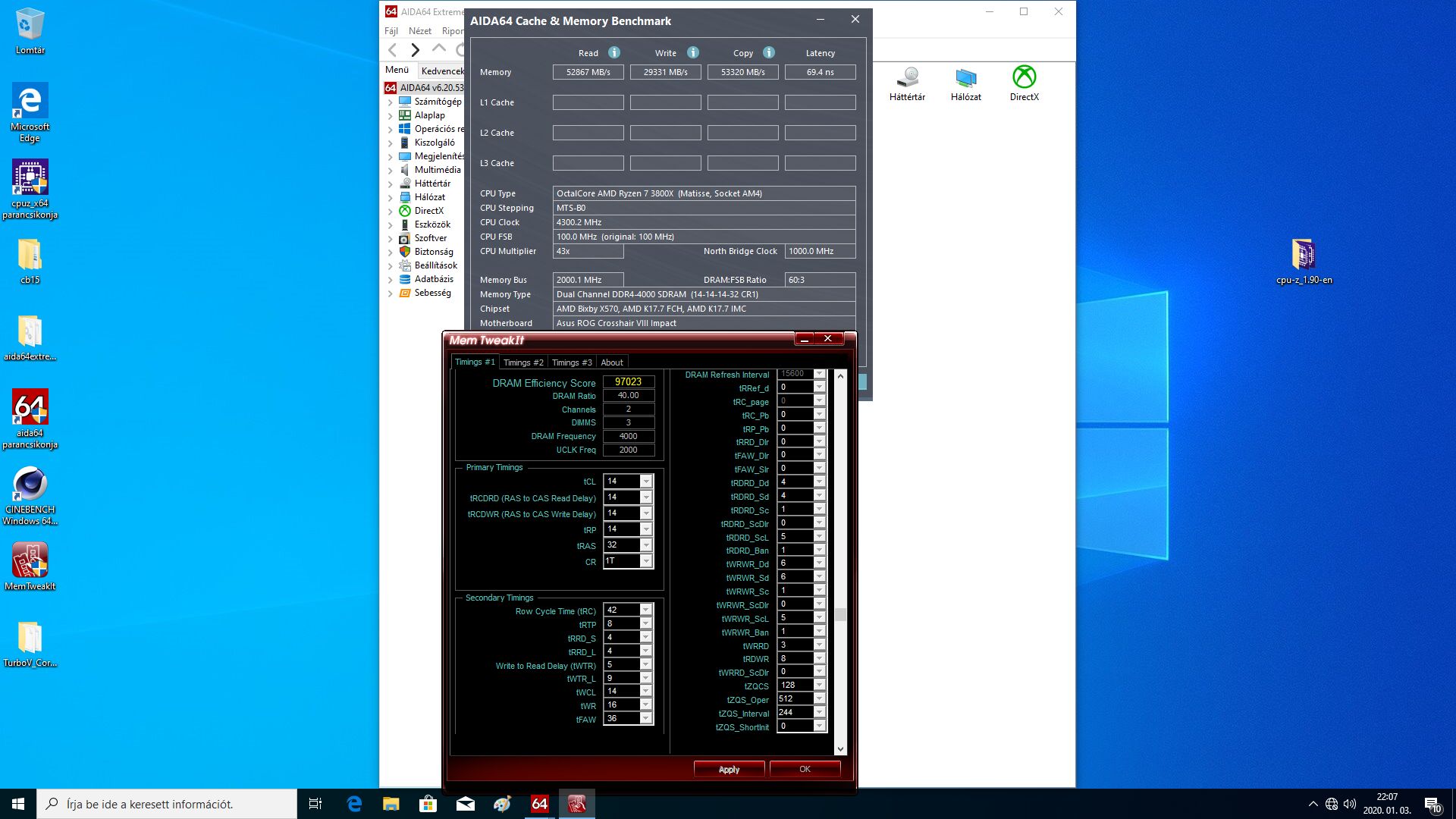
Task: Open the Lomtár recycle bin icon
Action: pos(30,31)
